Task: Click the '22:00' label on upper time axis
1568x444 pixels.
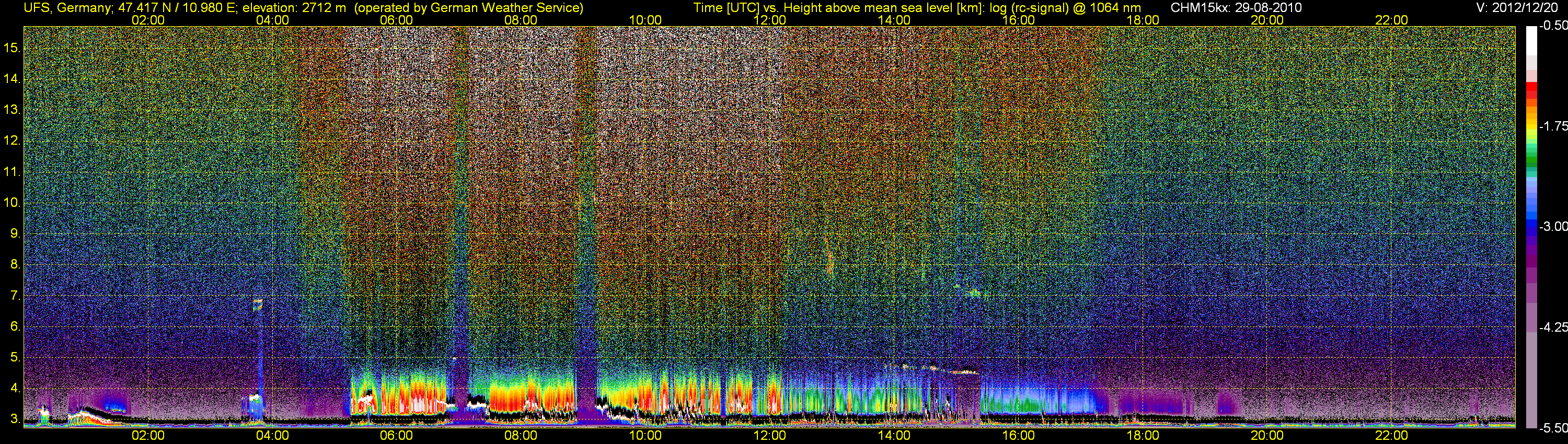Action: pos(1391,20)
